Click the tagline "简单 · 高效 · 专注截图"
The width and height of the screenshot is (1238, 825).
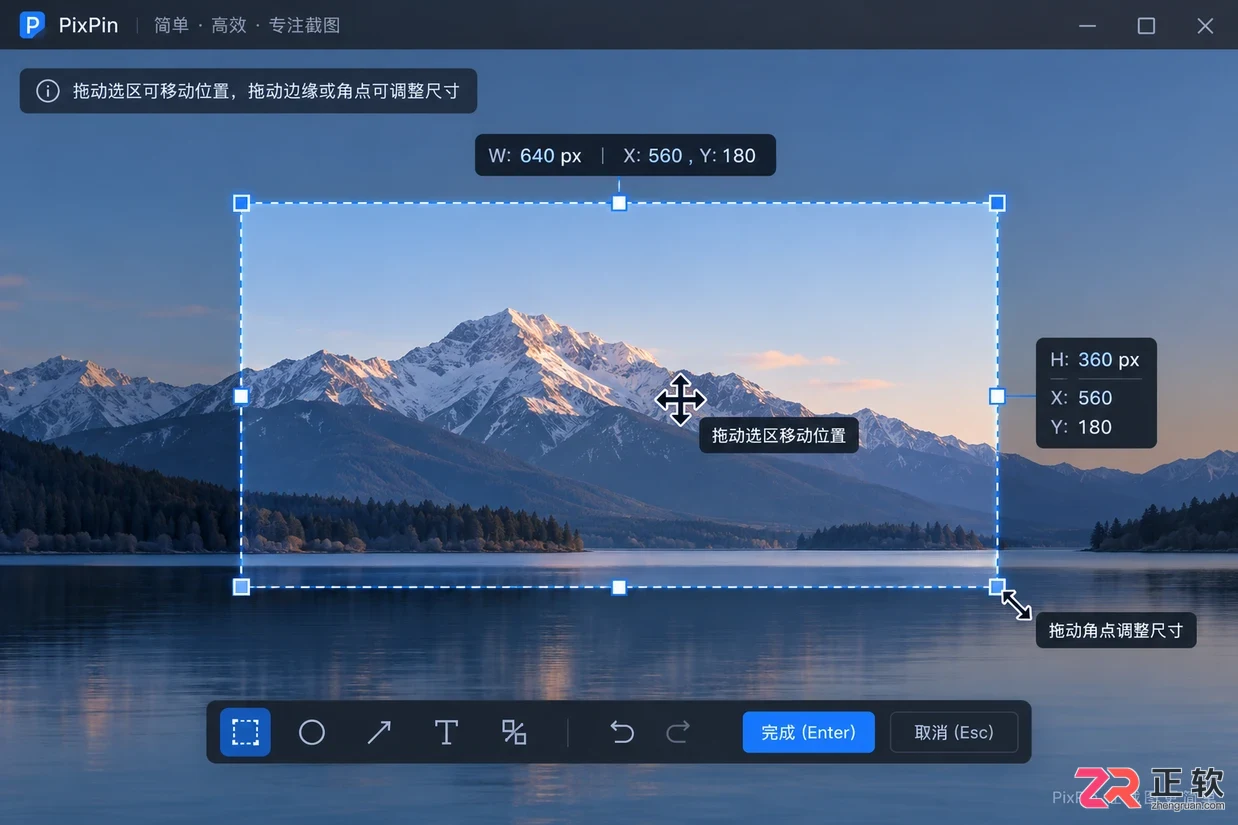247,25
